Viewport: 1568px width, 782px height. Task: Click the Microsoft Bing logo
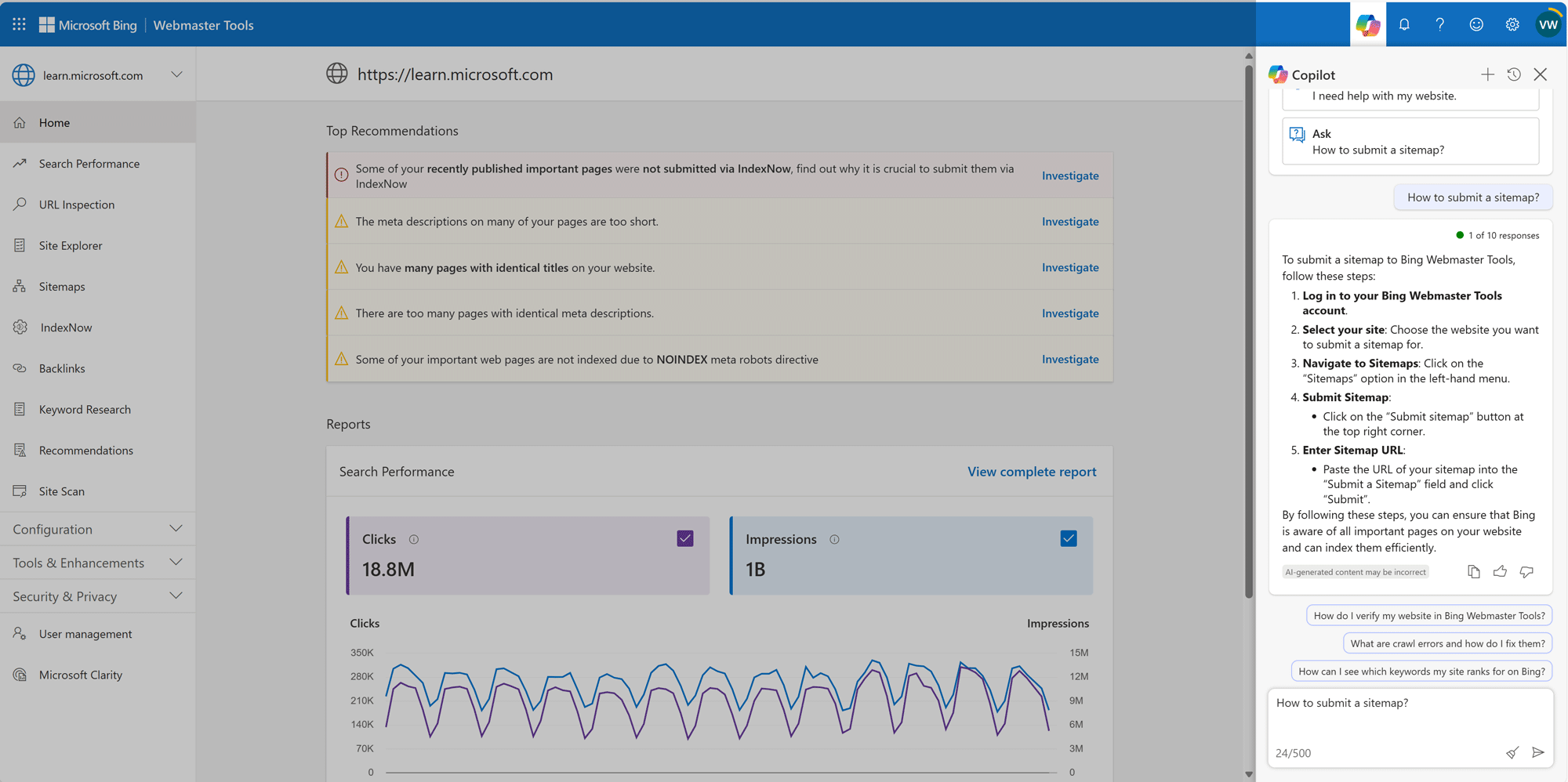click(x=88, y=25)
